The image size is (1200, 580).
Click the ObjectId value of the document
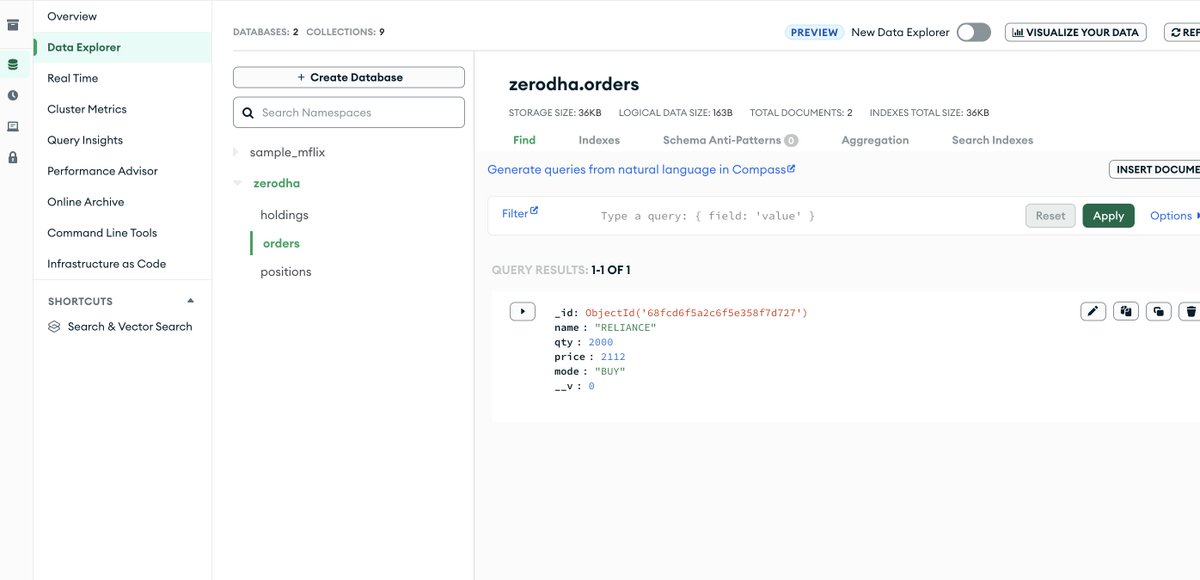[696, 313]
